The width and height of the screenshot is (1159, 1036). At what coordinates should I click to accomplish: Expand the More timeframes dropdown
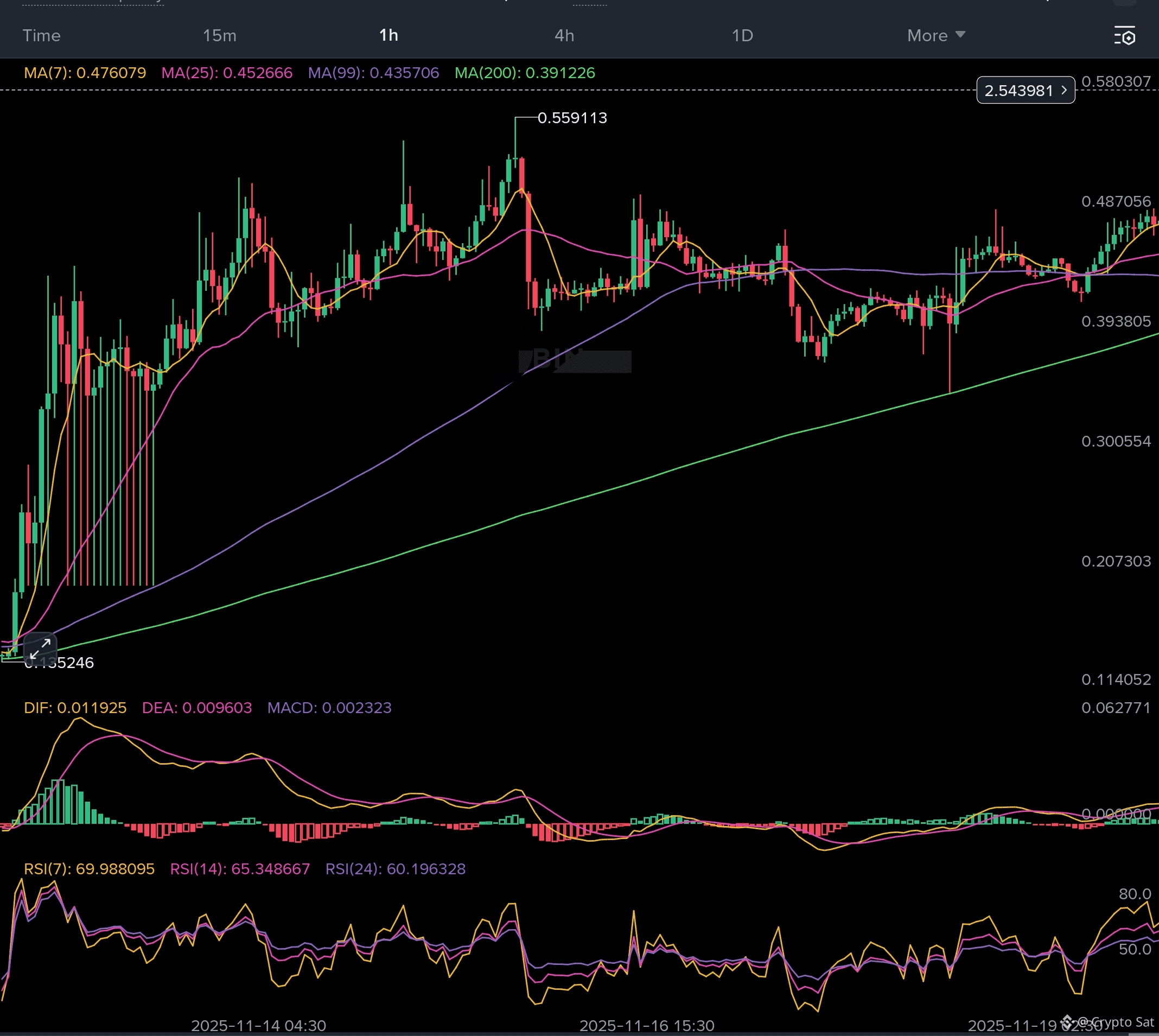[x=927, y=36]
